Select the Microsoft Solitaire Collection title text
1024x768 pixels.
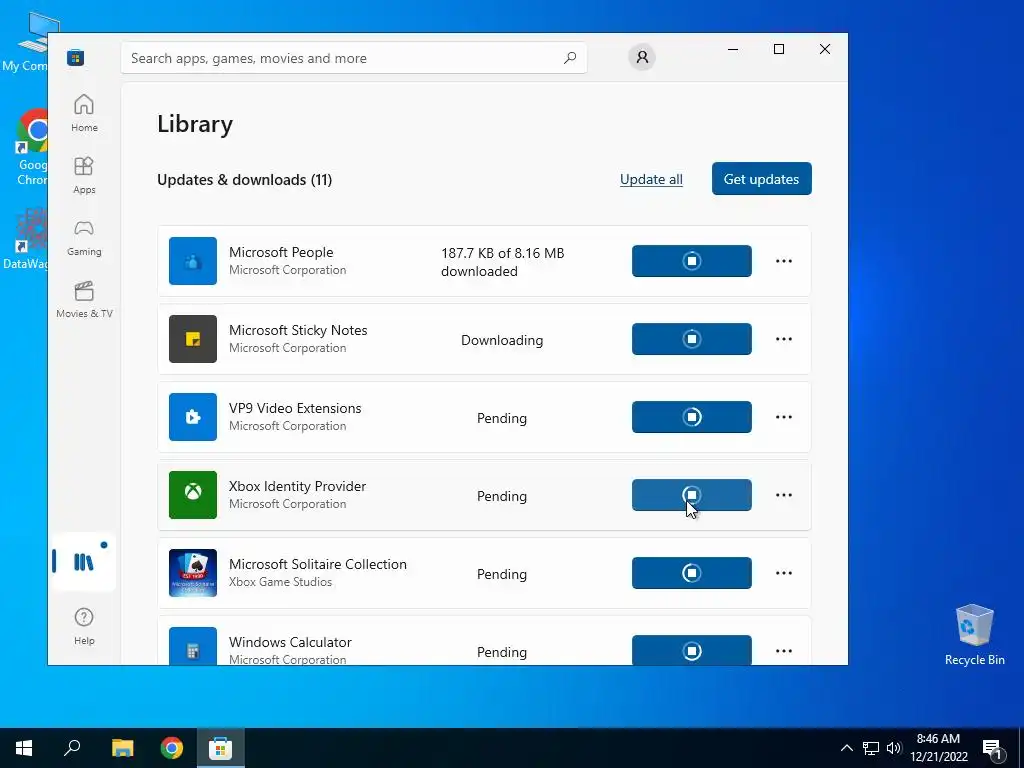point(317,564)
